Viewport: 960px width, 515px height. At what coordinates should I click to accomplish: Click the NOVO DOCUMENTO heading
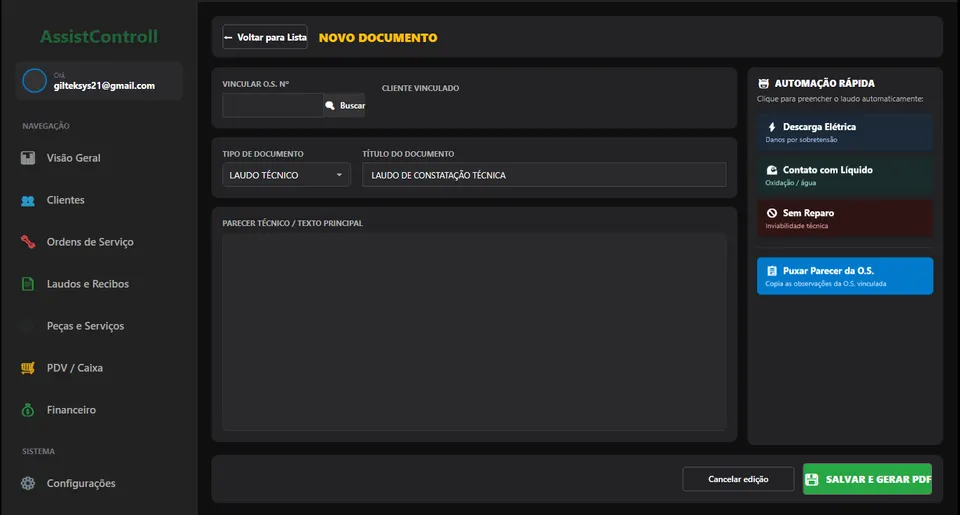[378, 37]
